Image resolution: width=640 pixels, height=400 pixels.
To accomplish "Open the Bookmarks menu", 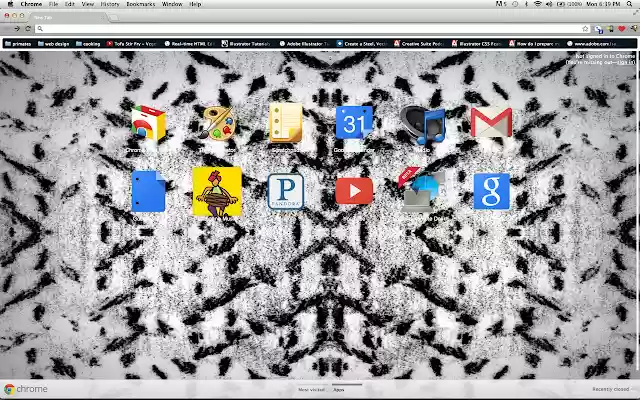I will click(x=141, y=4).
